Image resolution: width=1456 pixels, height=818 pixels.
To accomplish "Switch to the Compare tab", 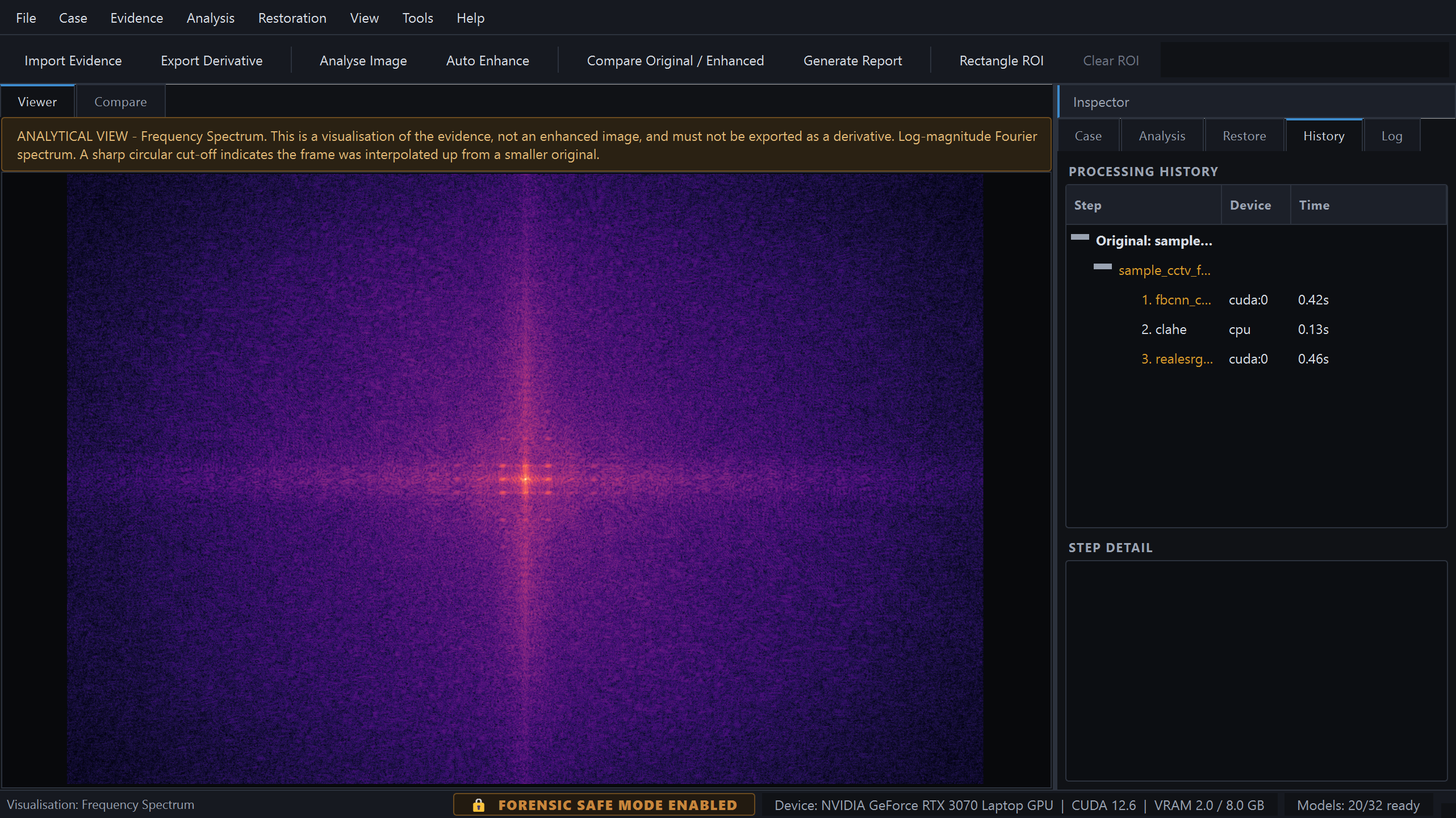I will (x=120, y=102).
